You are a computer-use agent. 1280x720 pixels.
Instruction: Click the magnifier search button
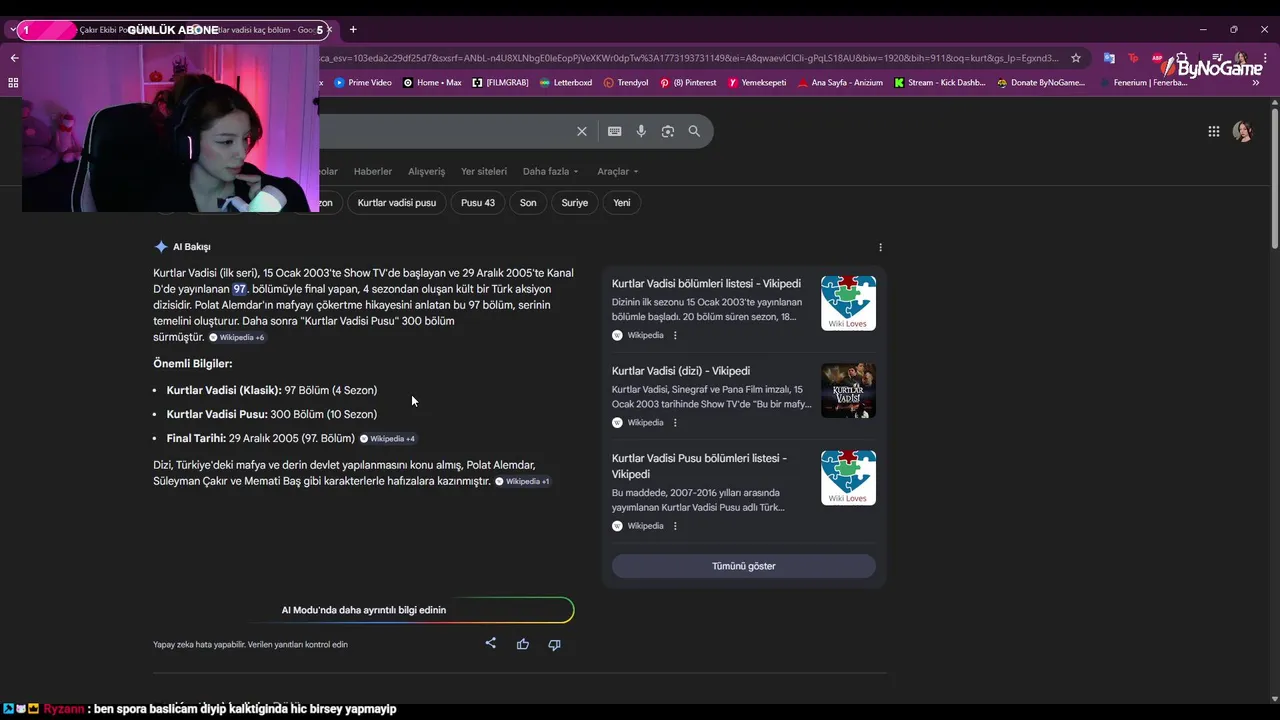pyautogui.click(x=694, y=131)
